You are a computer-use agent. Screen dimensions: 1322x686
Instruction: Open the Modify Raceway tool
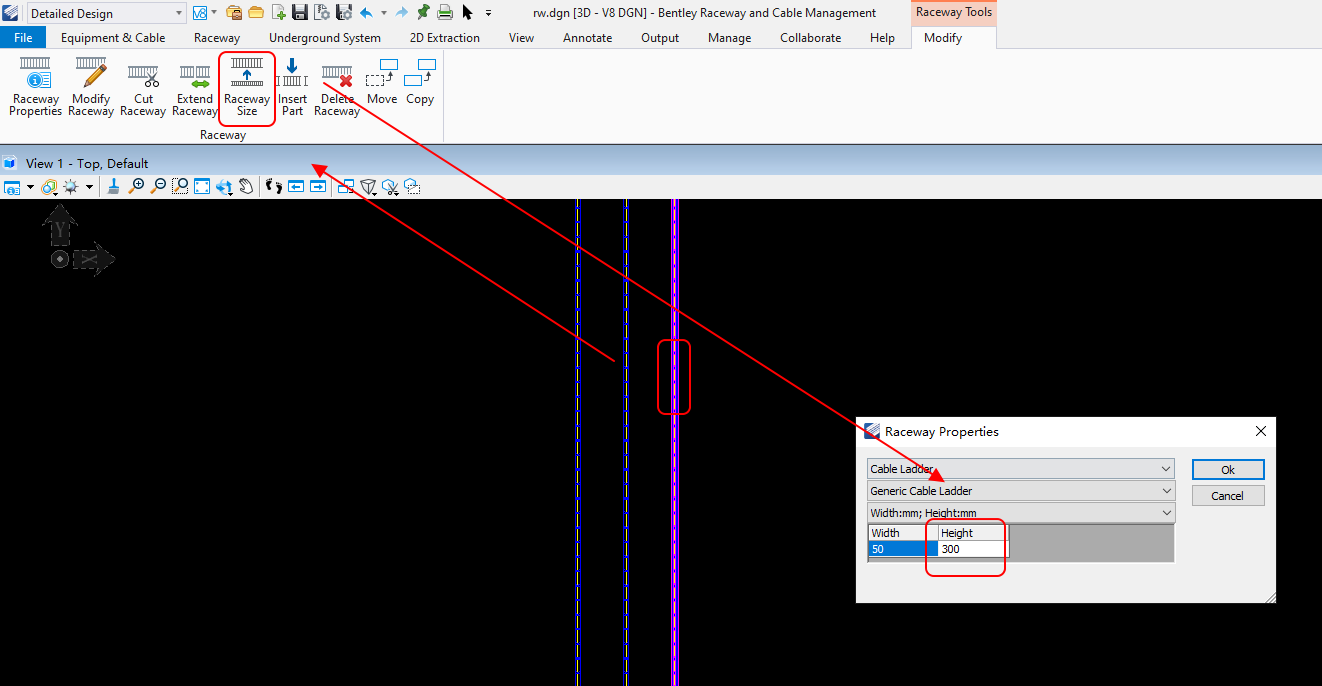91,87
